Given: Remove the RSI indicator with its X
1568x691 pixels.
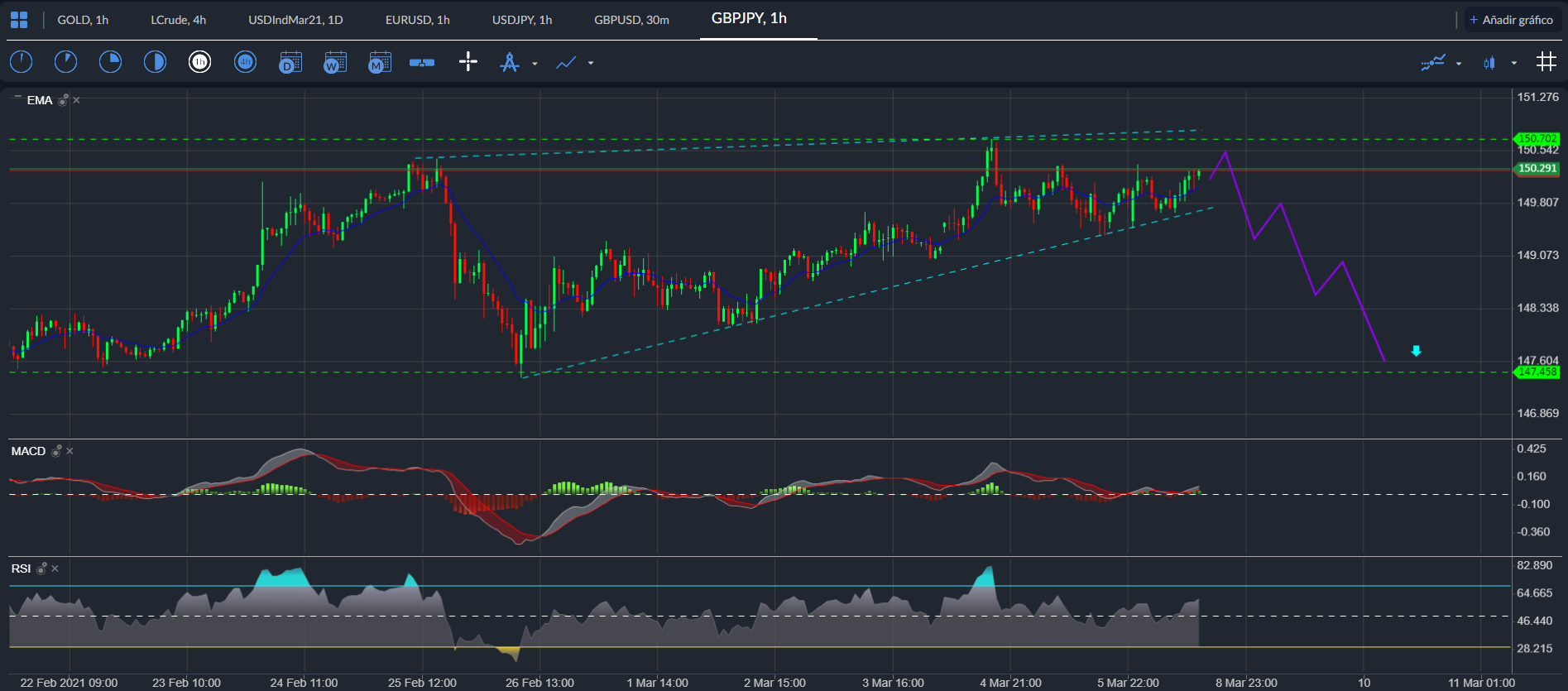Looking at the screenshot, I should point(55,569).
